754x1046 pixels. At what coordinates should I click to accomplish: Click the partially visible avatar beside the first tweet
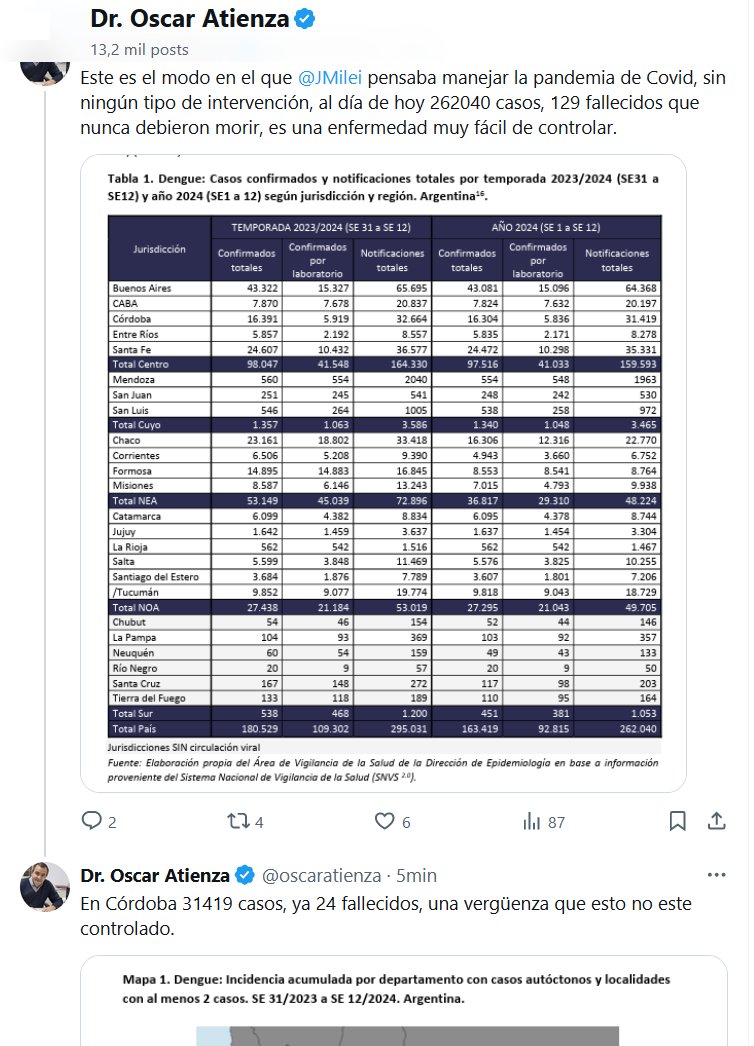point(45,70)
